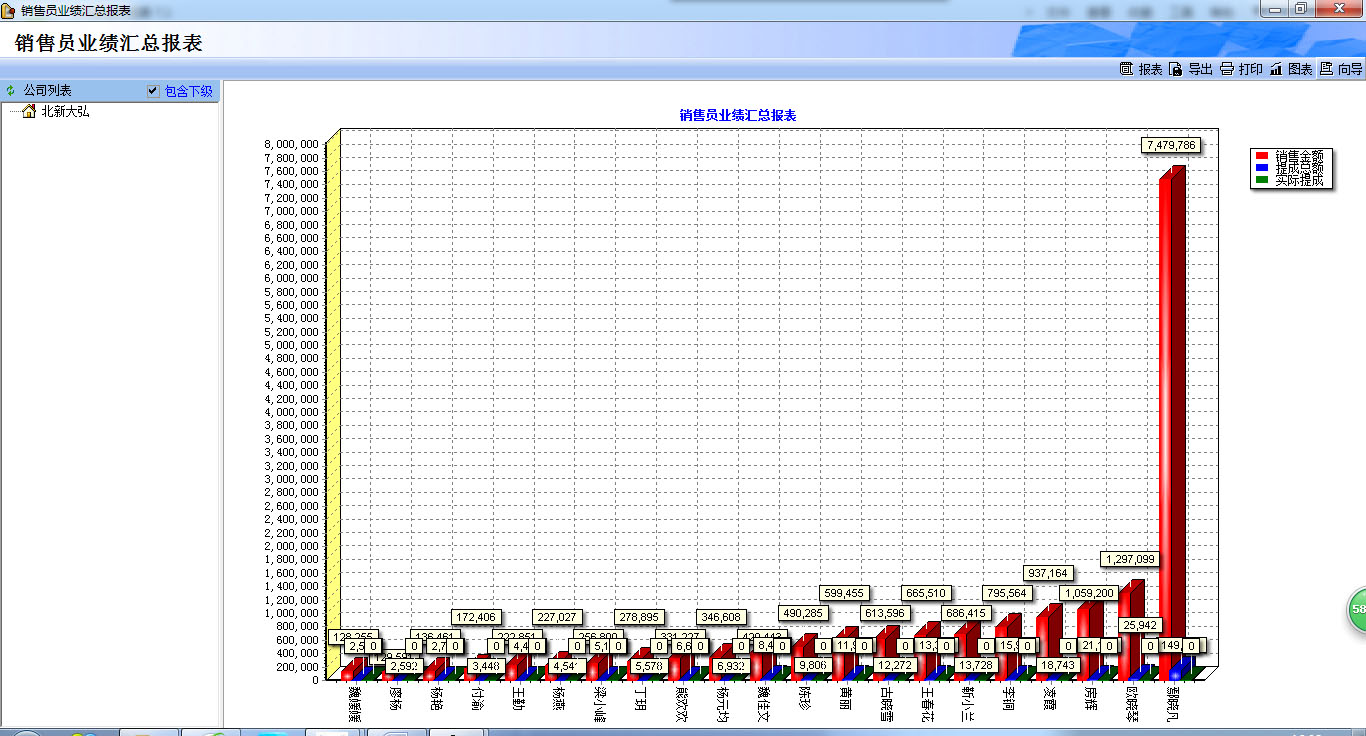This screenshot has width=1366, height=736.
Task: Switch to 图表 chart view
Action: [1276, 69]
